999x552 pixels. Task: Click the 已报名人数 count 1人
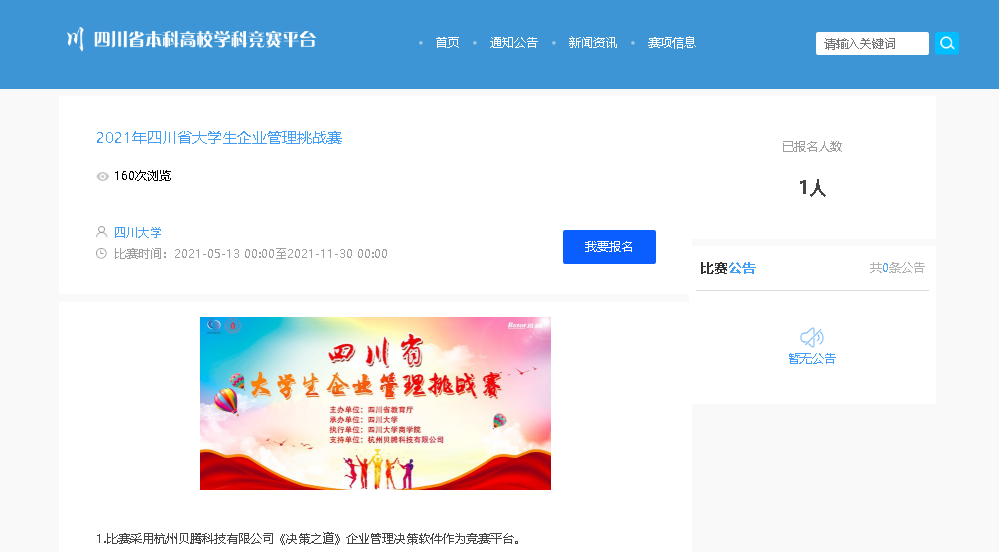(812, 187)
